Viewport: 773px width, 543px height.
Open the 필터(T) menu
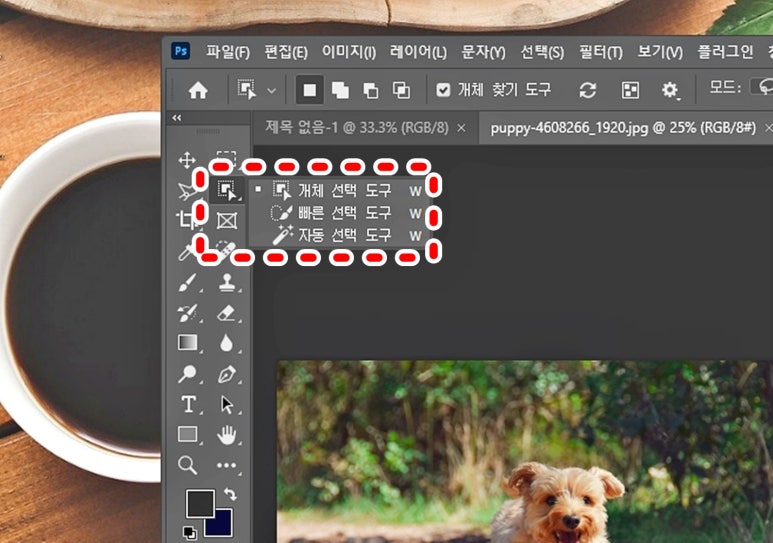(x=600, y=51)
